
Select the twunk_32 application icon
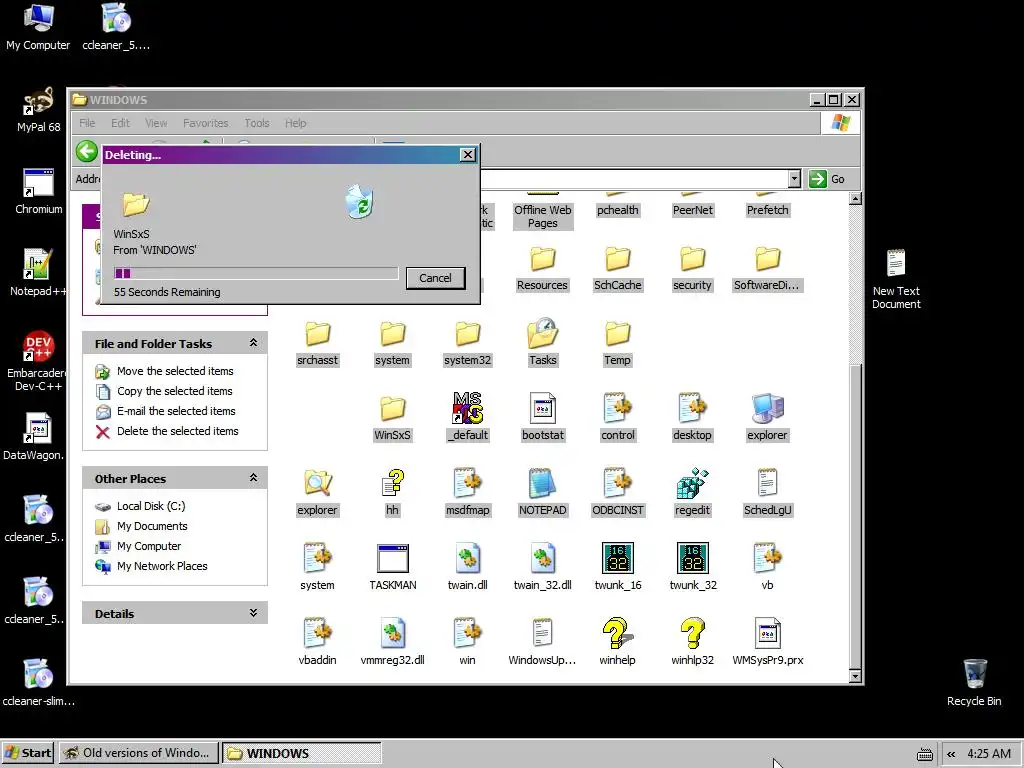coord(693,568)
